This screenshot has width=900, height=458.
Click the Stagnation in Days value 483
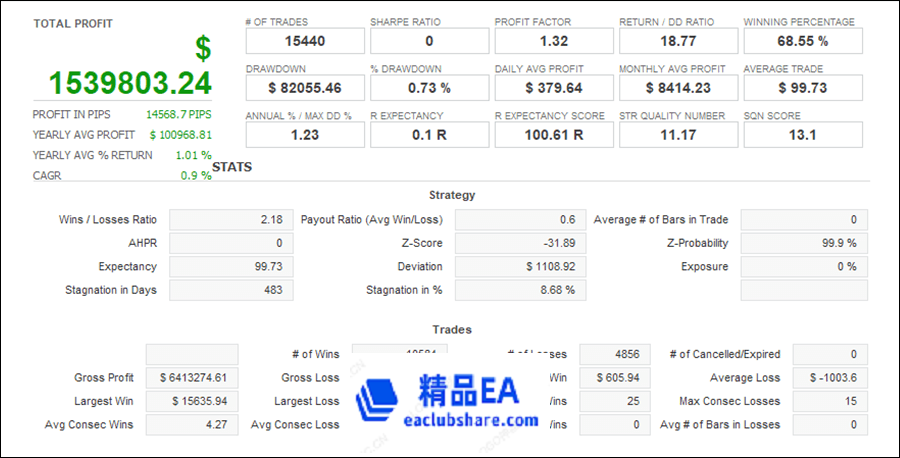(x=231, y=290)
